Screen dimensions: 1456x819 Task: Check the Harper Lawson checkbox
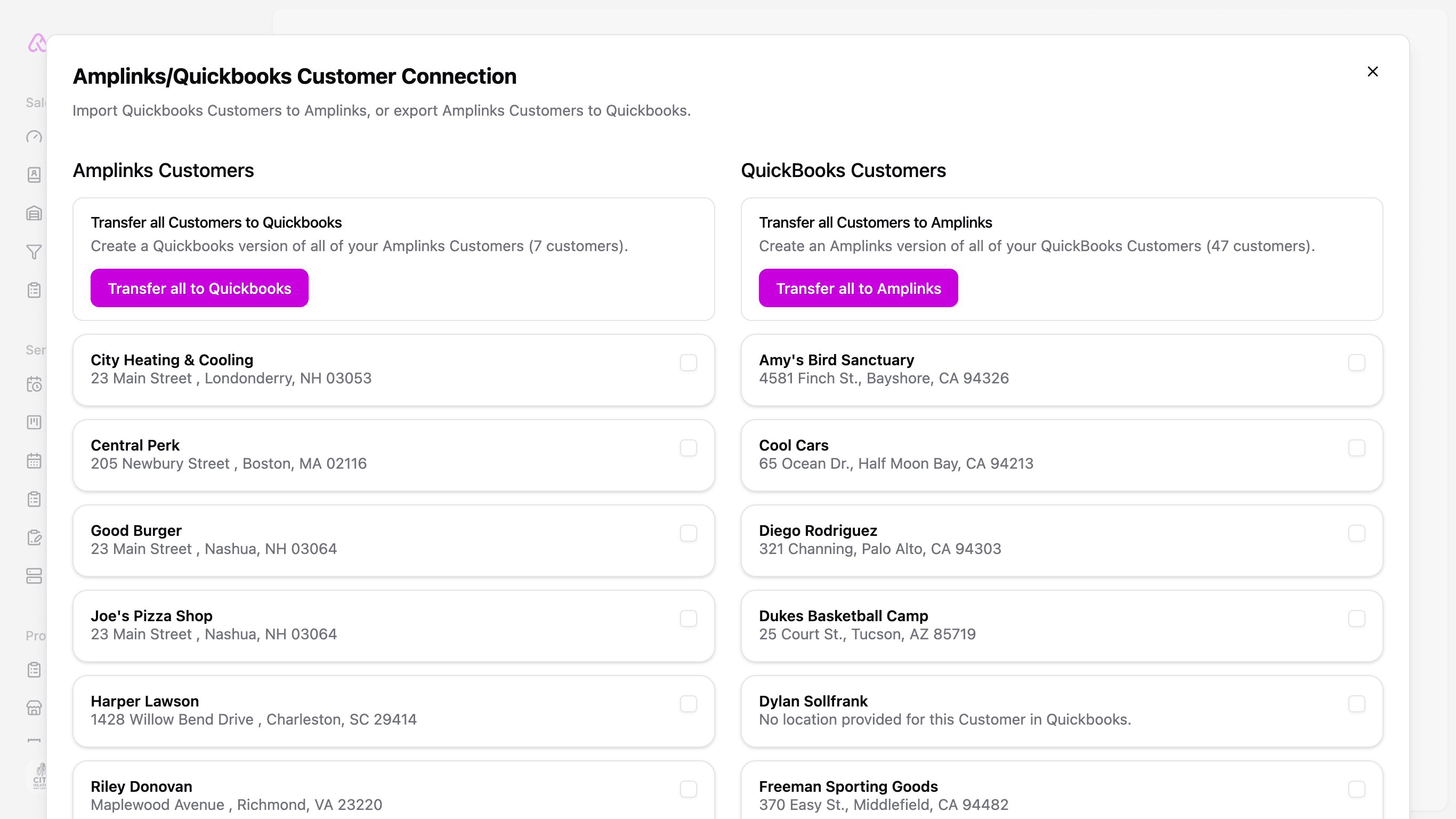tap(688, 704)
